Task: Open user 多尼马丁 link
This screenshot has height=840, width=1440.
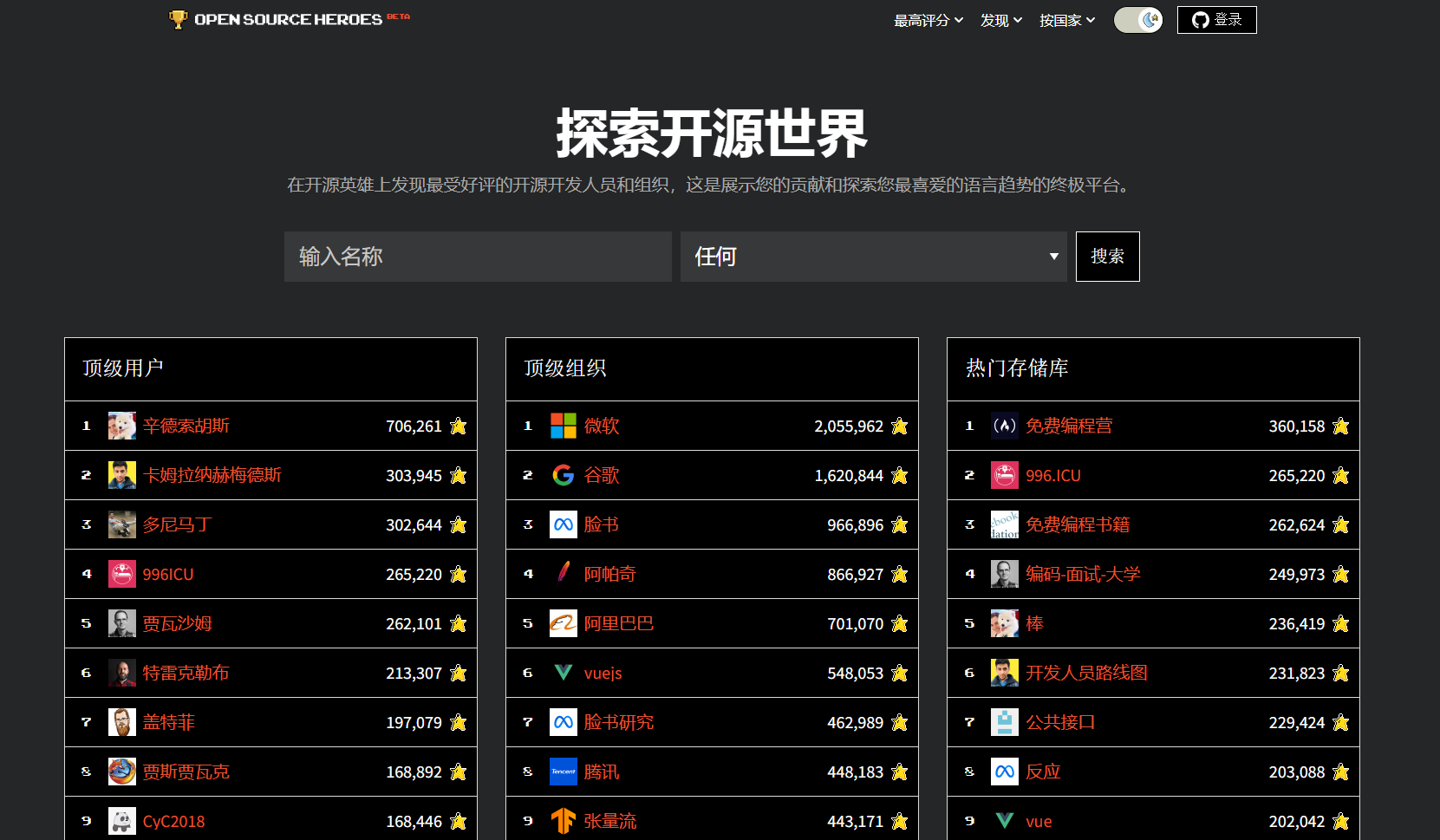Action: tap(178, 524)
